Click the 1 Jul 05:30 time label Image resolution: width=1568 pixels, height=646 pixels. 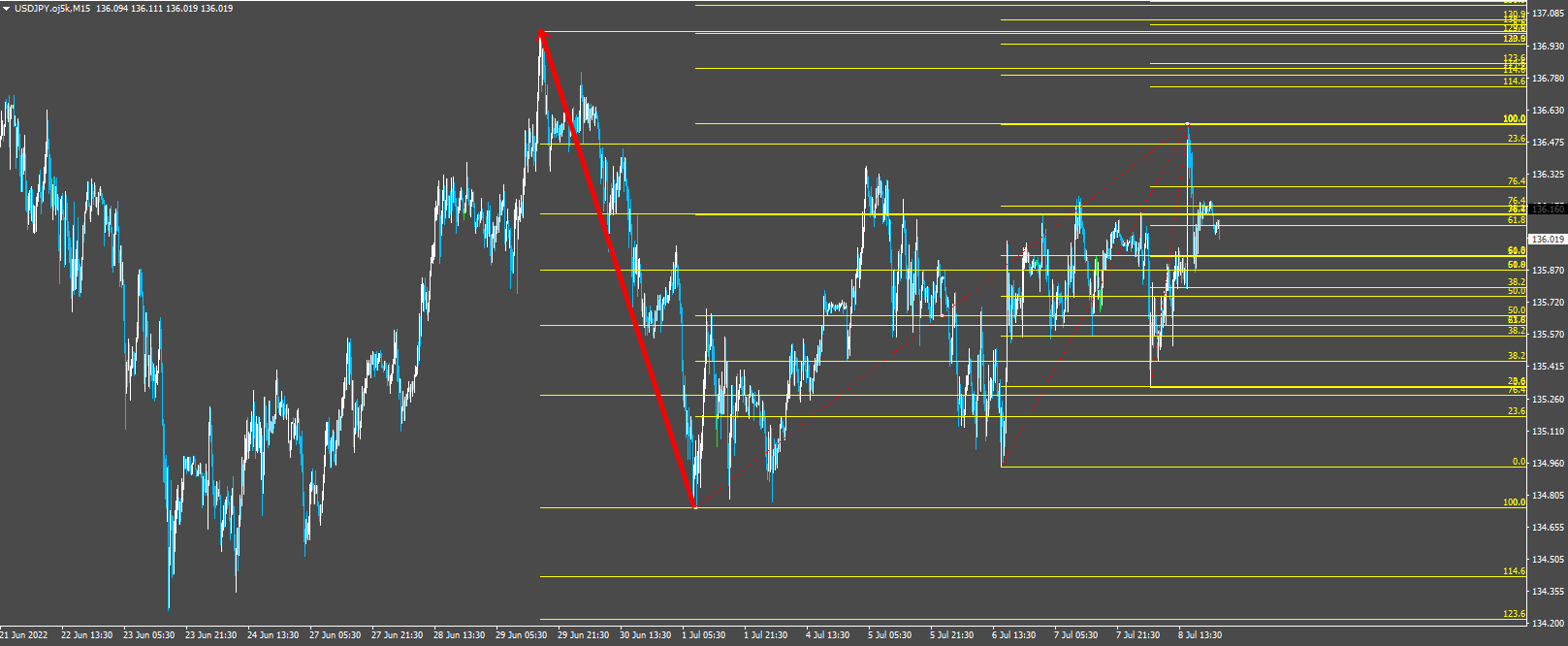(x=704, y=635)
